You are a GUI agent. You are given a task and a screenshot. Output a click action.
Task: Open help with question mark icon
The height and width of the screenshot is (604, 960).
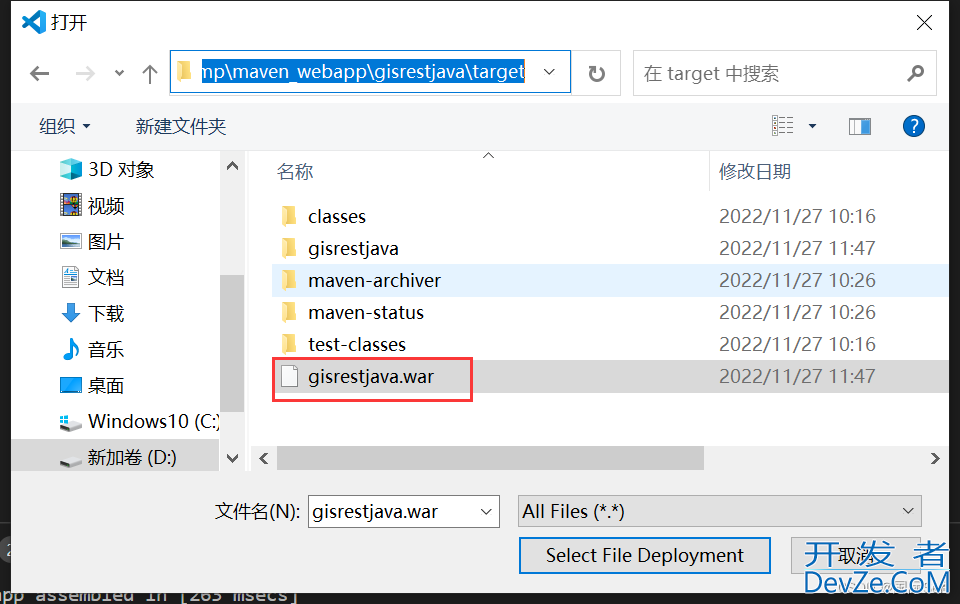click(913, 126)
